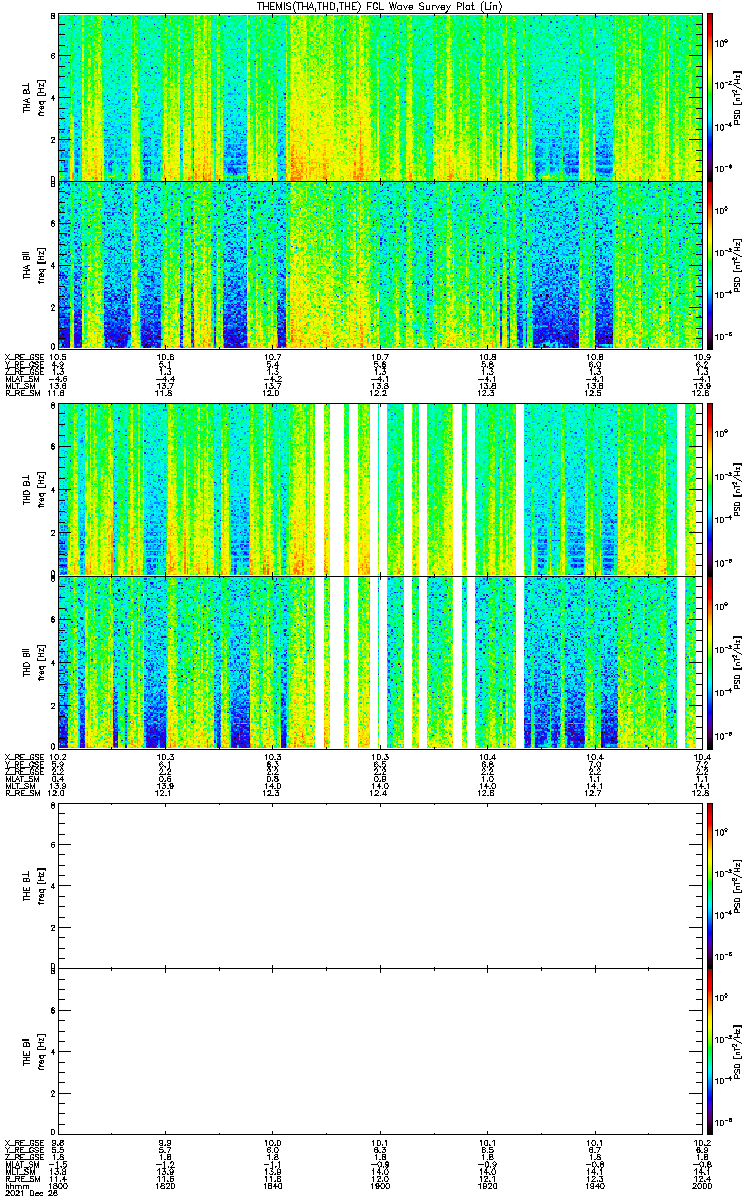Image resolution: width=750 pixels, height=1200 pixels.
Task: Select the THA B-perpendicular spectrogram panel
Action: click(380, 96)
